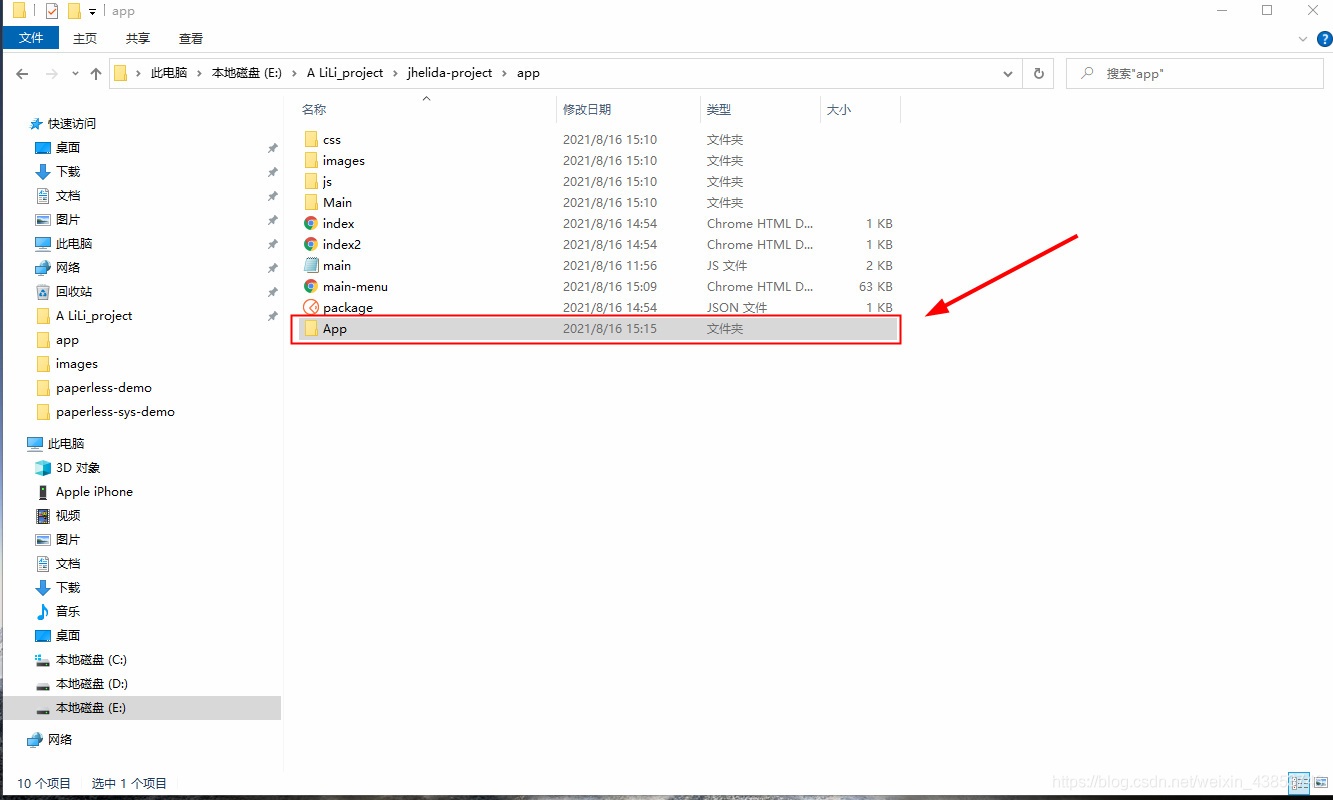1333x800 pixels.
Task: Click 2021/8/16 11:56 date of main
Action: (610, 265)
